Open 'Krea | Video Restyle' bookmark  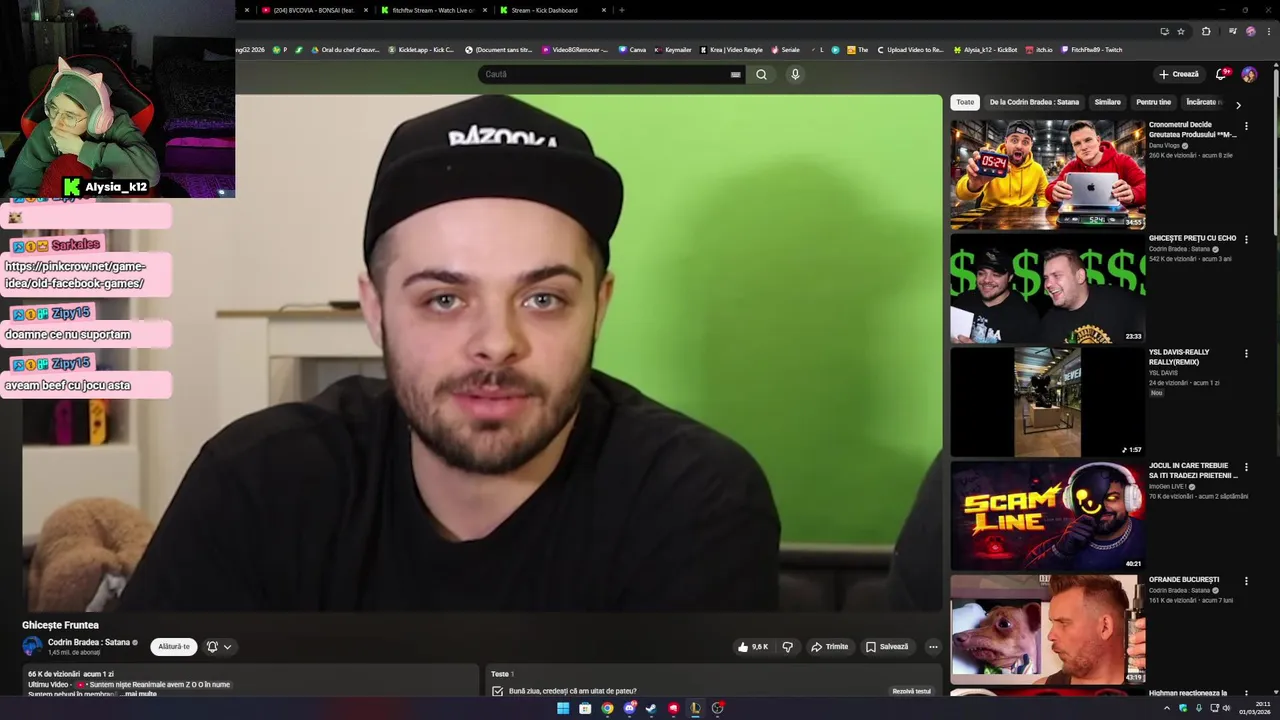click(731, 50)
